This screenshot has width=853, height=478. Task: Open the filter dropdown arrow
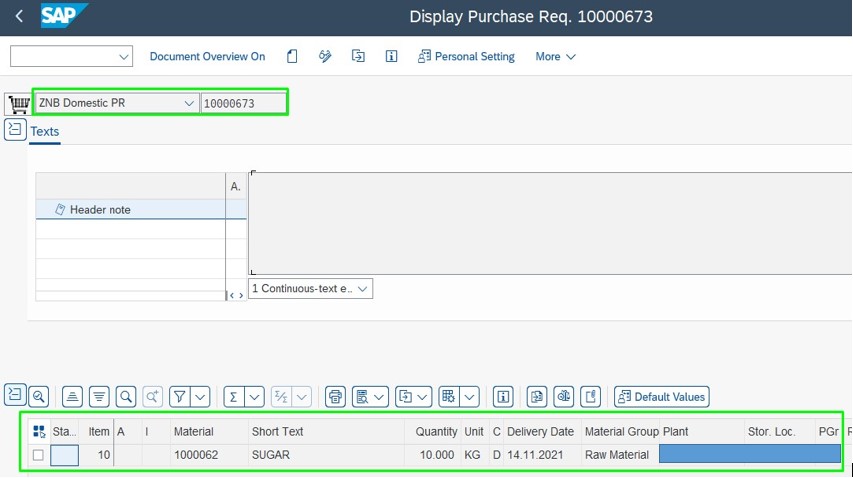pos(200,397)
